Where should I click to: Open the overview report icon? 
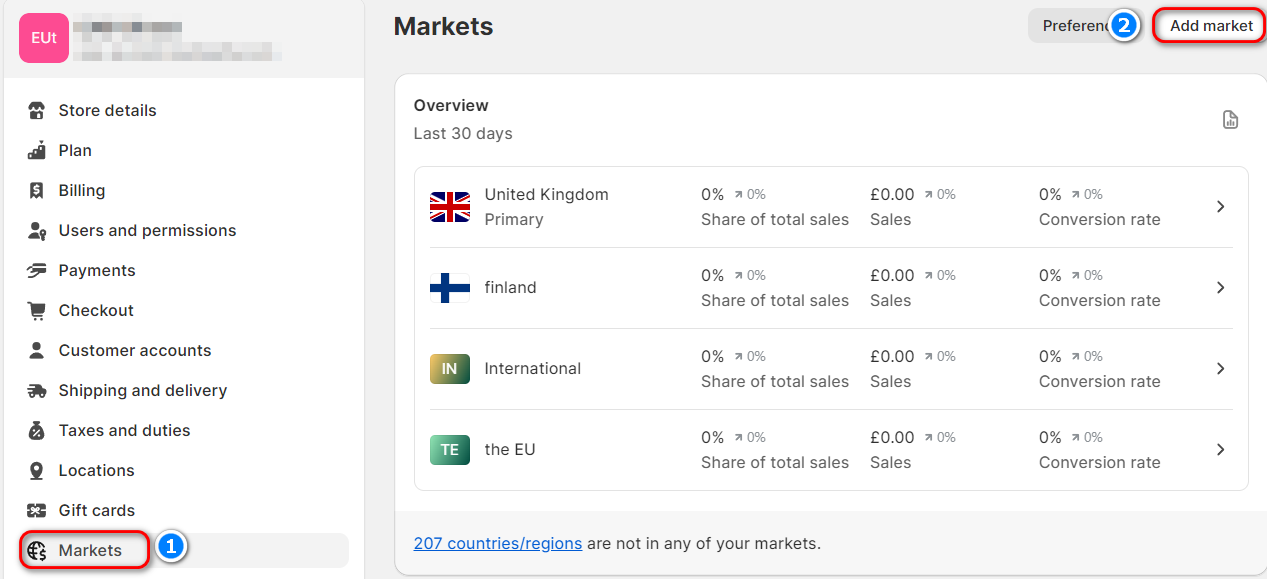click(1230, 120)
